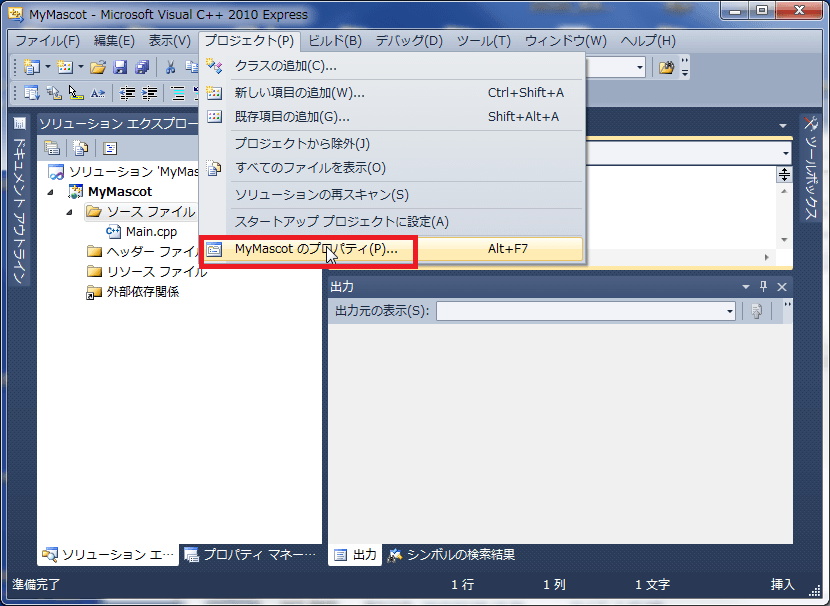Collapse the ソース ファイル folder node

(x=70, y=212)
